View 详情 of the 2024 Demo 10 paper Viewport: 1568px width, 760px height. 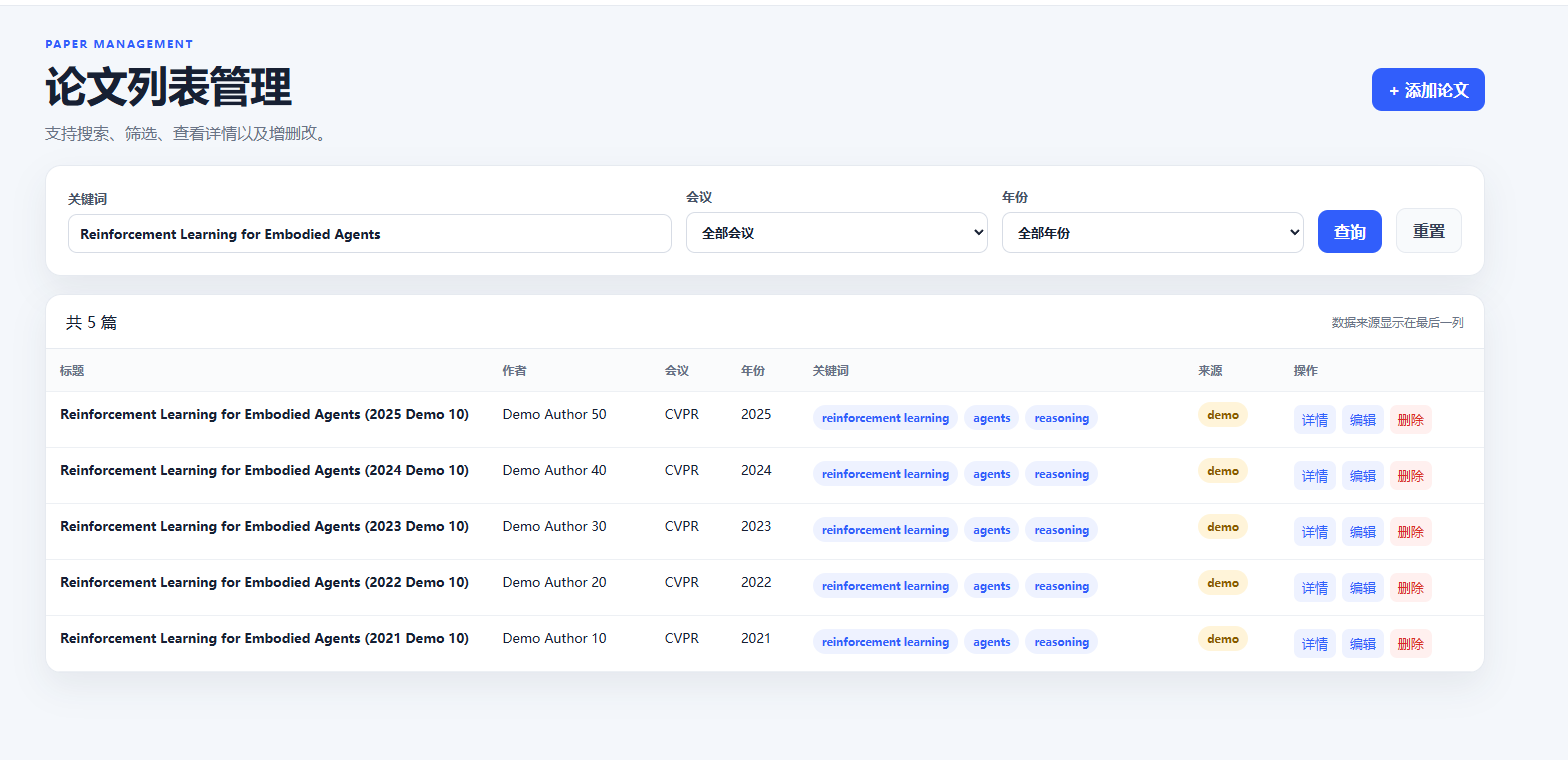pos(1315,476)
